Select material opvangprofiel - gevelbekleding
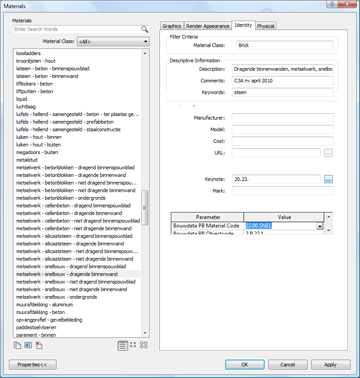360x378 pixels. tap(49, 320)
